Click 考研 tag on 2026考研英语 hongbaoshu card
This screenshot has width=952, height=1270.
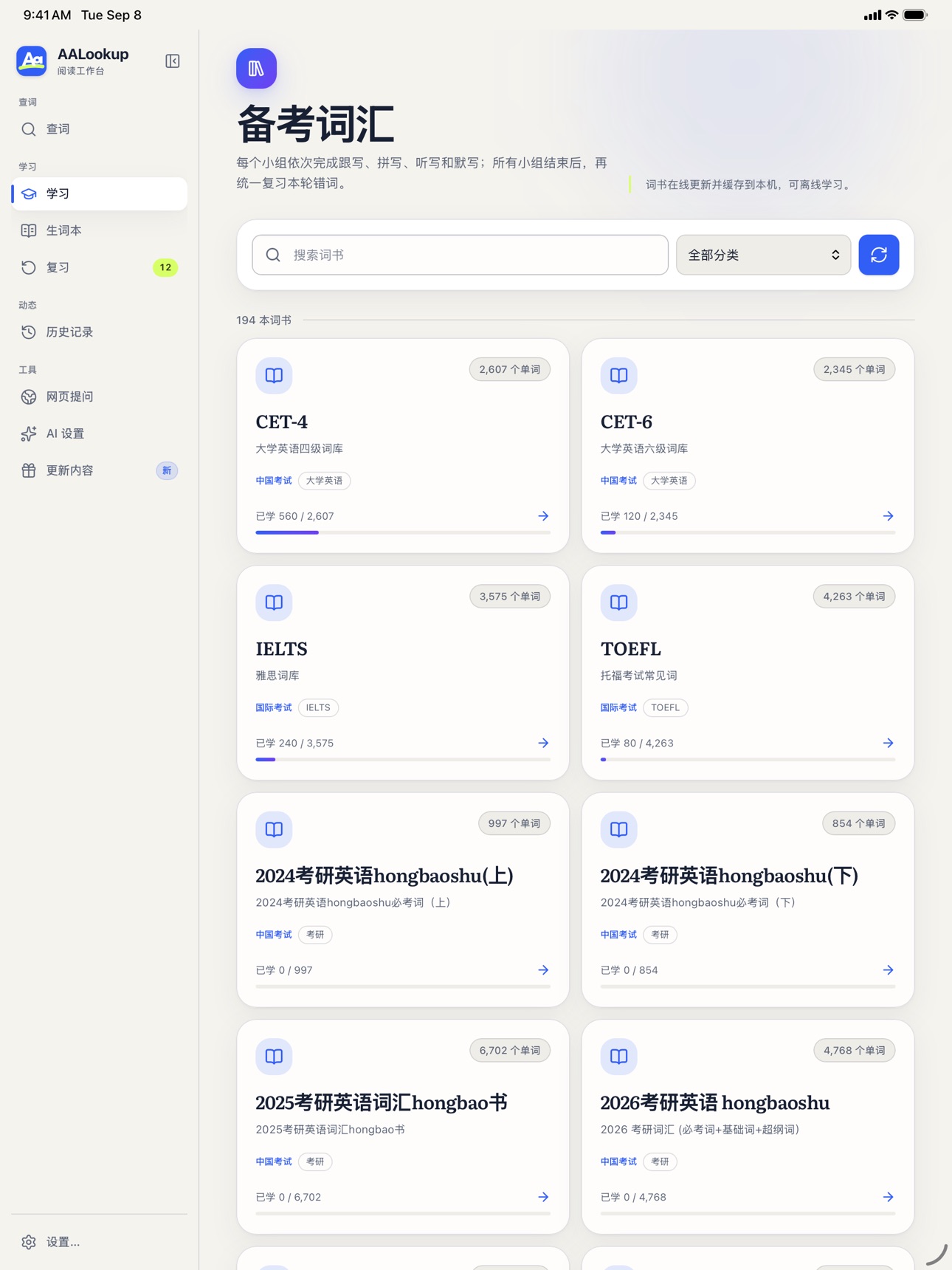click(x=660, y=1161)
